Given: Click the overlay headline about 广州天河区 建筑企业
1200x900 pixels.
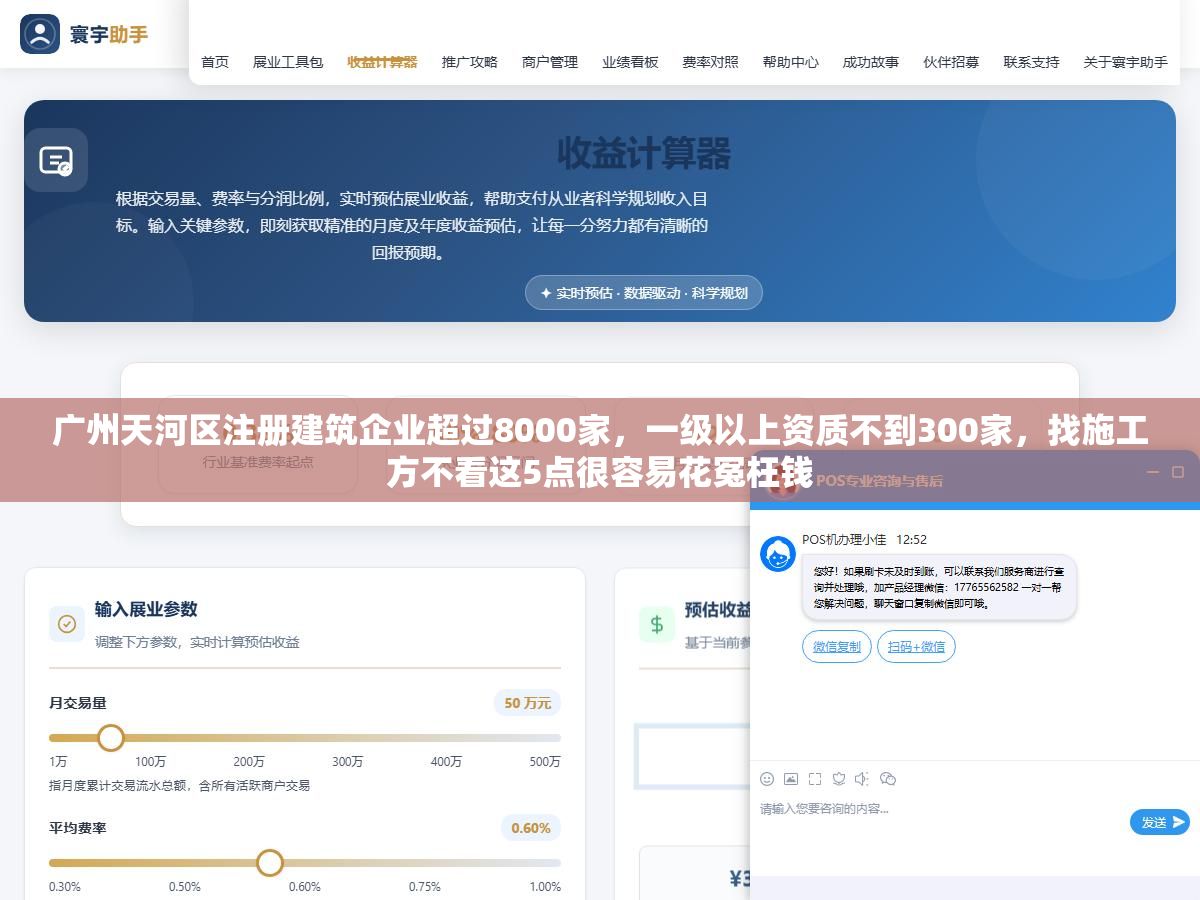Looking at the screenshot, I should tap(600, 451).
